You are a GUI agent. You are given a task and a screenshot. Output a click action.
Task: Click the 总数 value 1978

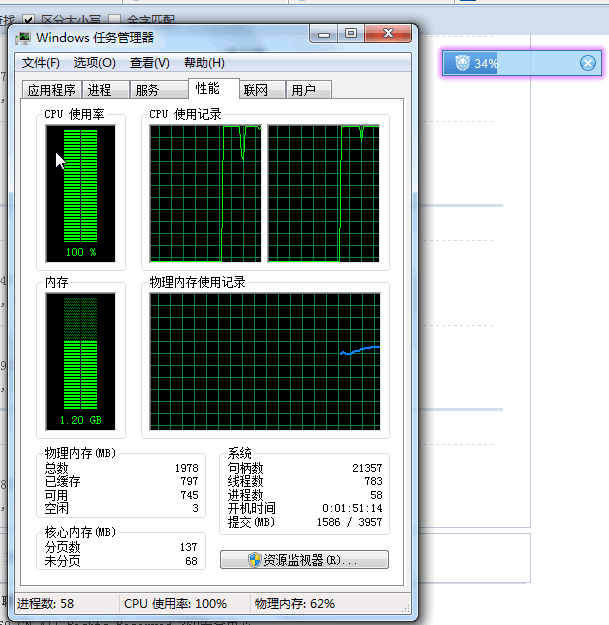click(x=187, y=468)
